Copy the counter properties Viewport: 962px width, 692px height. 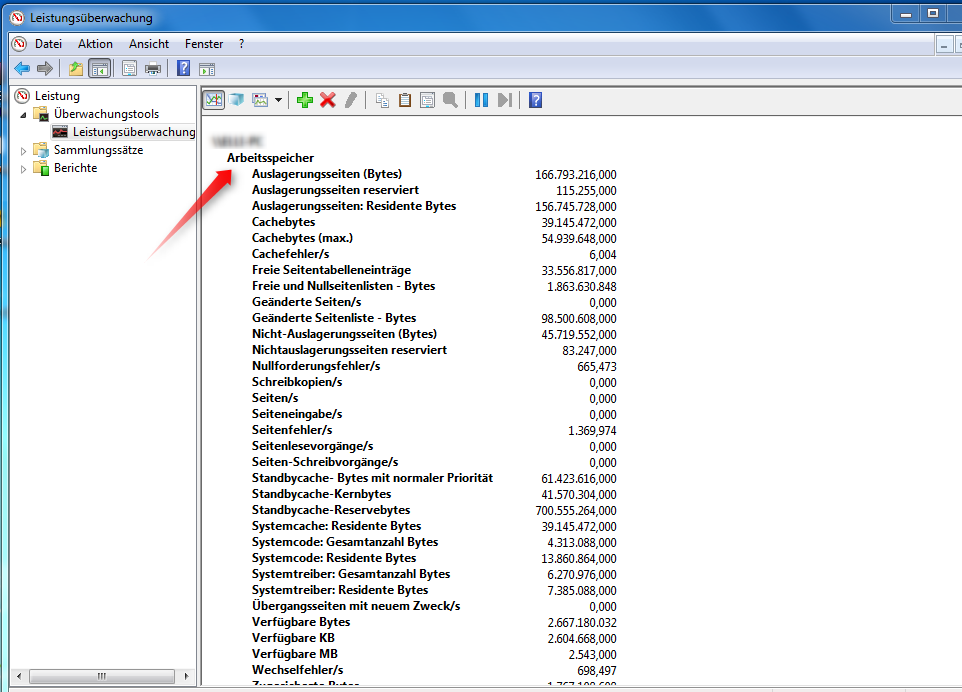click(x=384, y=99)
